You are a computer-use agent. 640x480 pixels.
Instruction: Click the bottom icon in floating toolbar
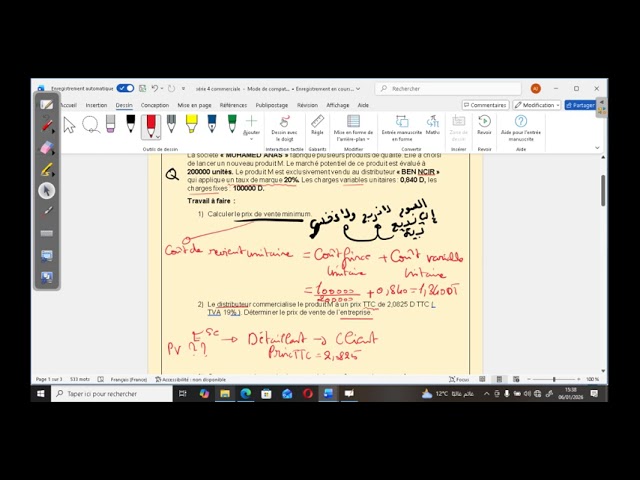click(x=47, y=278)
